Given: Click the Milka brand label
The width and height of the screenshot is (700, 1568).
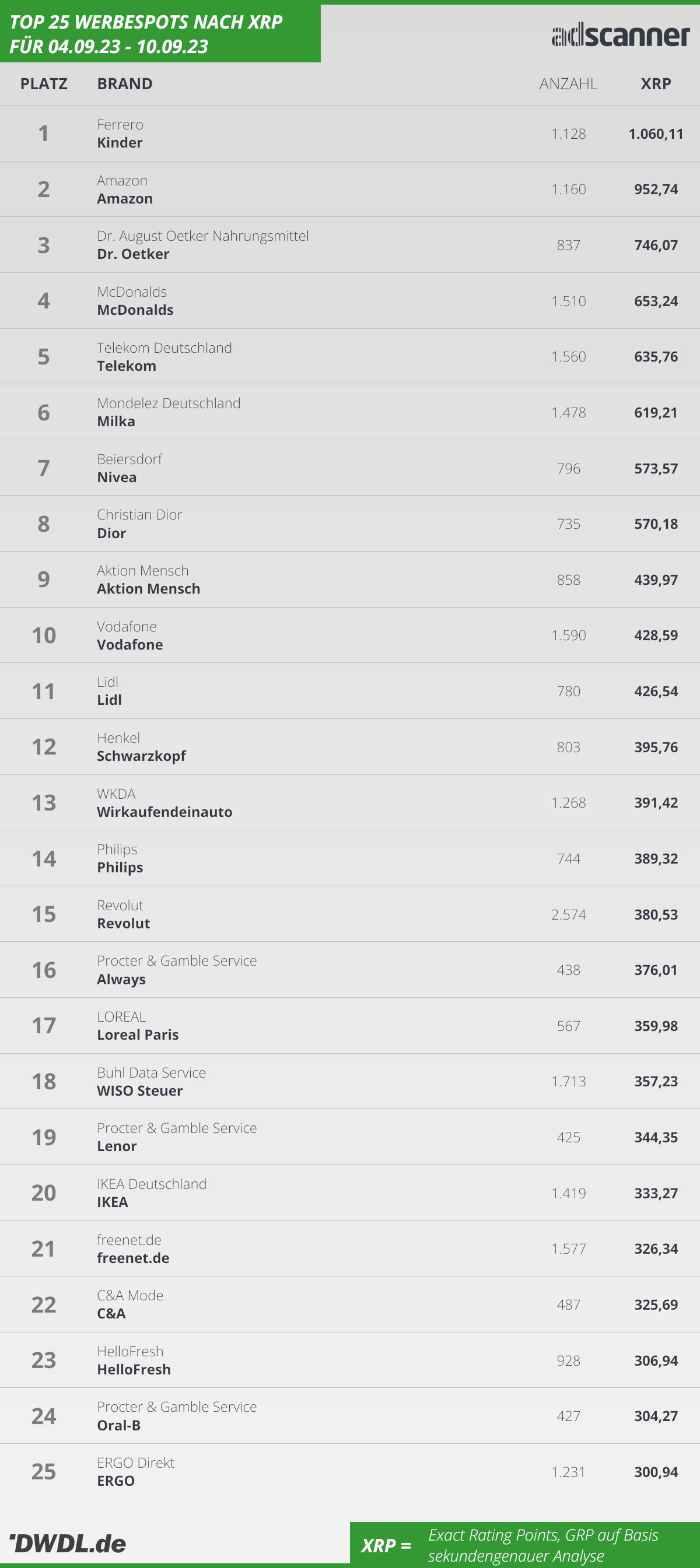Looking at the screenshot, I should (x=116, y=421).
